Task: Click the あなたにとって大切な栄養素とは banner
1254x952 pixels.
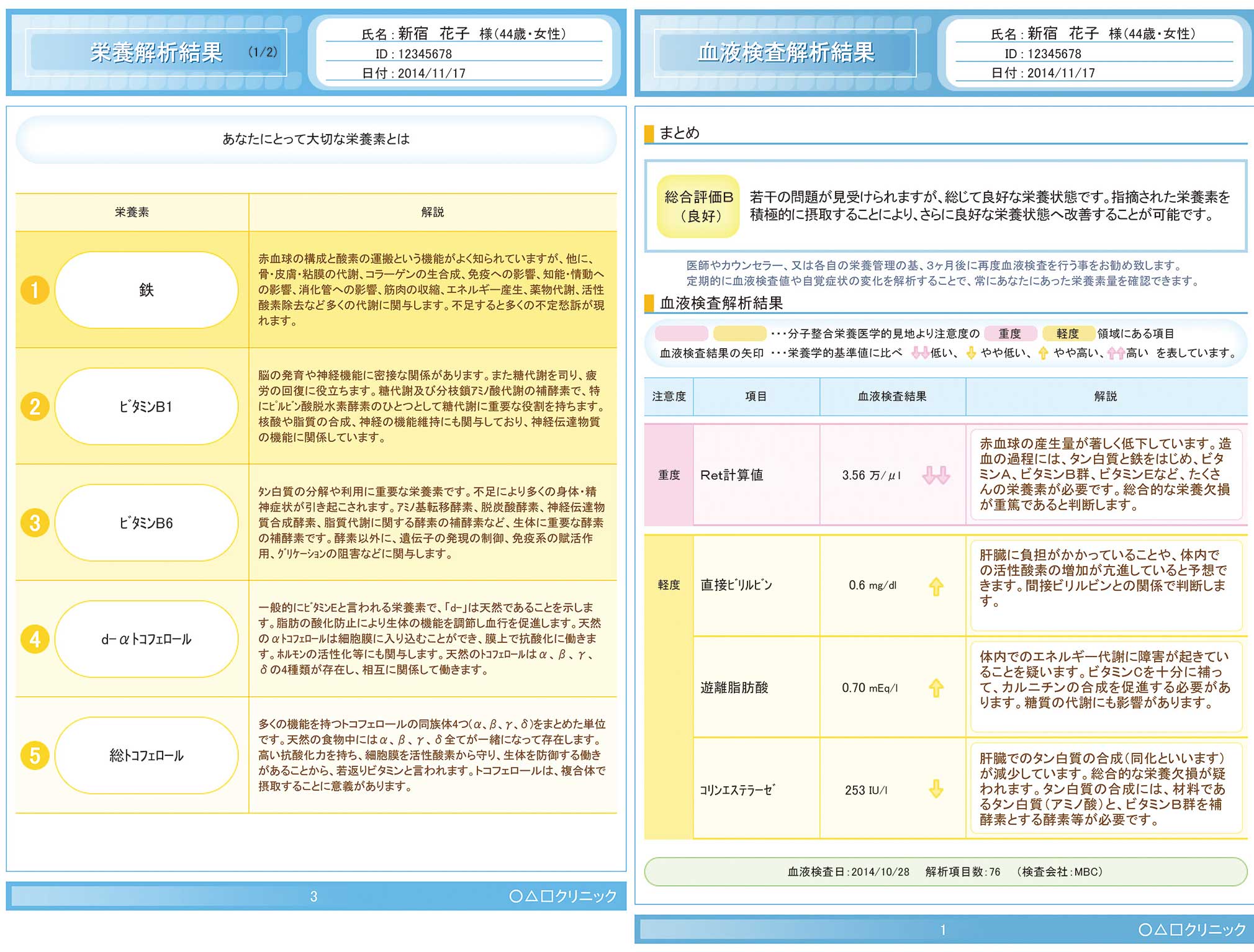Action: click(x=316, y=139)
